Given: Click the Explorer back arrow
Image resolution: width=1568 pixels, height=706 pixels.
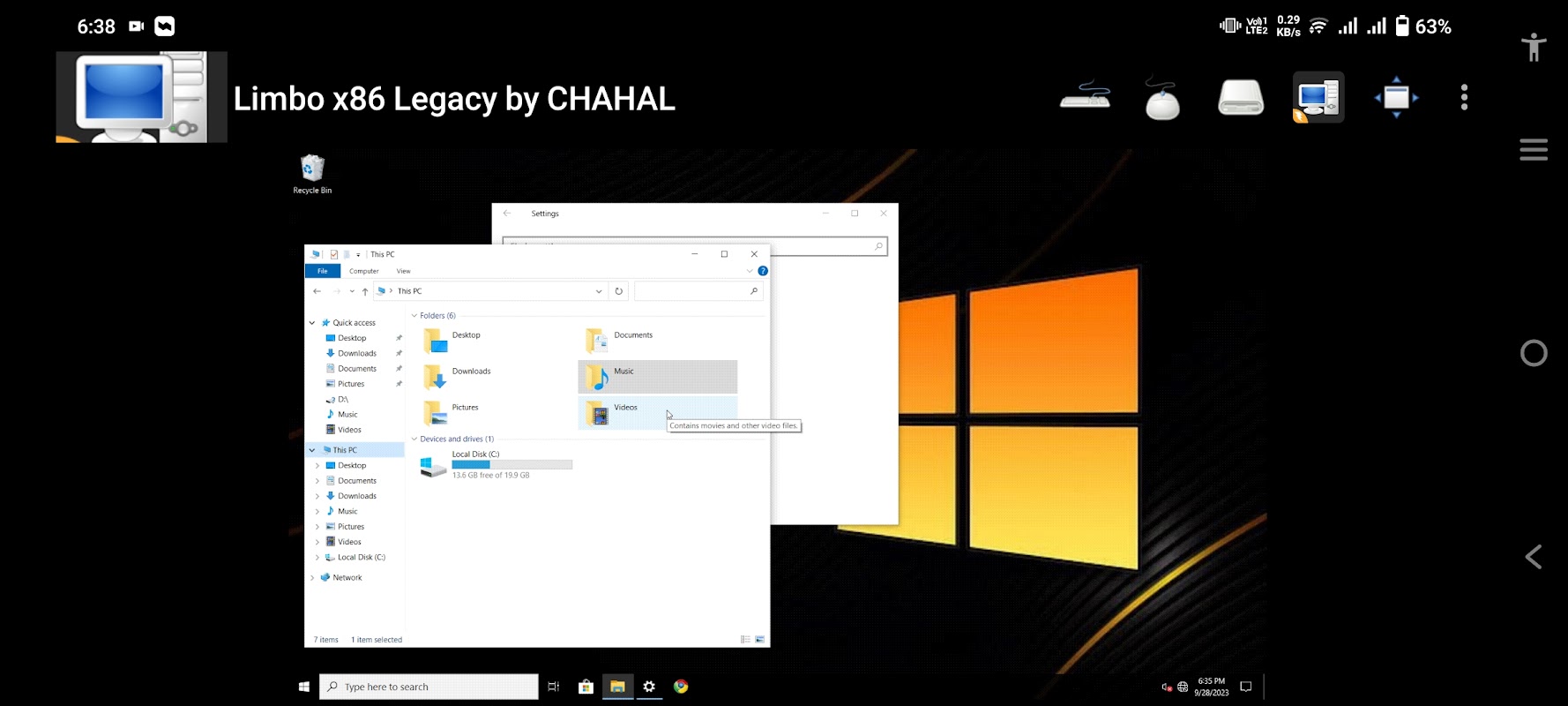Looking at the screenshot, I should tap(317, 291).
